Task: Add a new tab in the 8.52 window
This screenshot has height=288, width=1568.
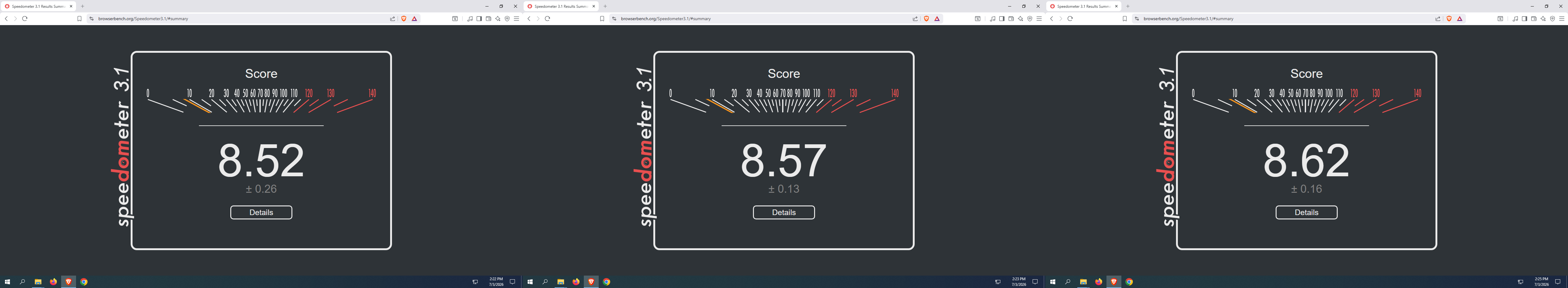Action: (x=83, y=6)
